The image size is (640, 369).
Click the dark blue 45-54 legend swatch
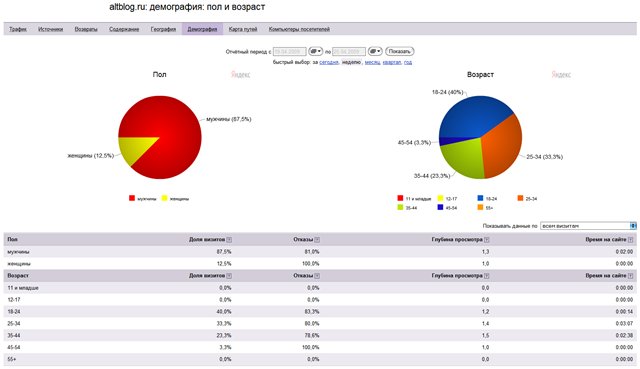click(x=440, y=207)
